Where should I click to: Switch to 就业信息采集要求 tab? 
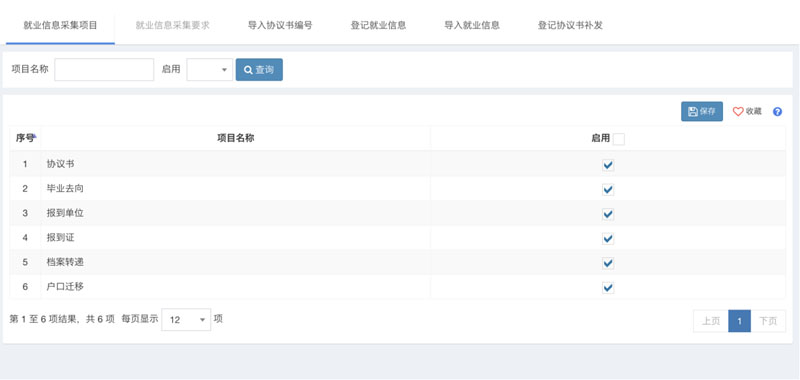172,25
